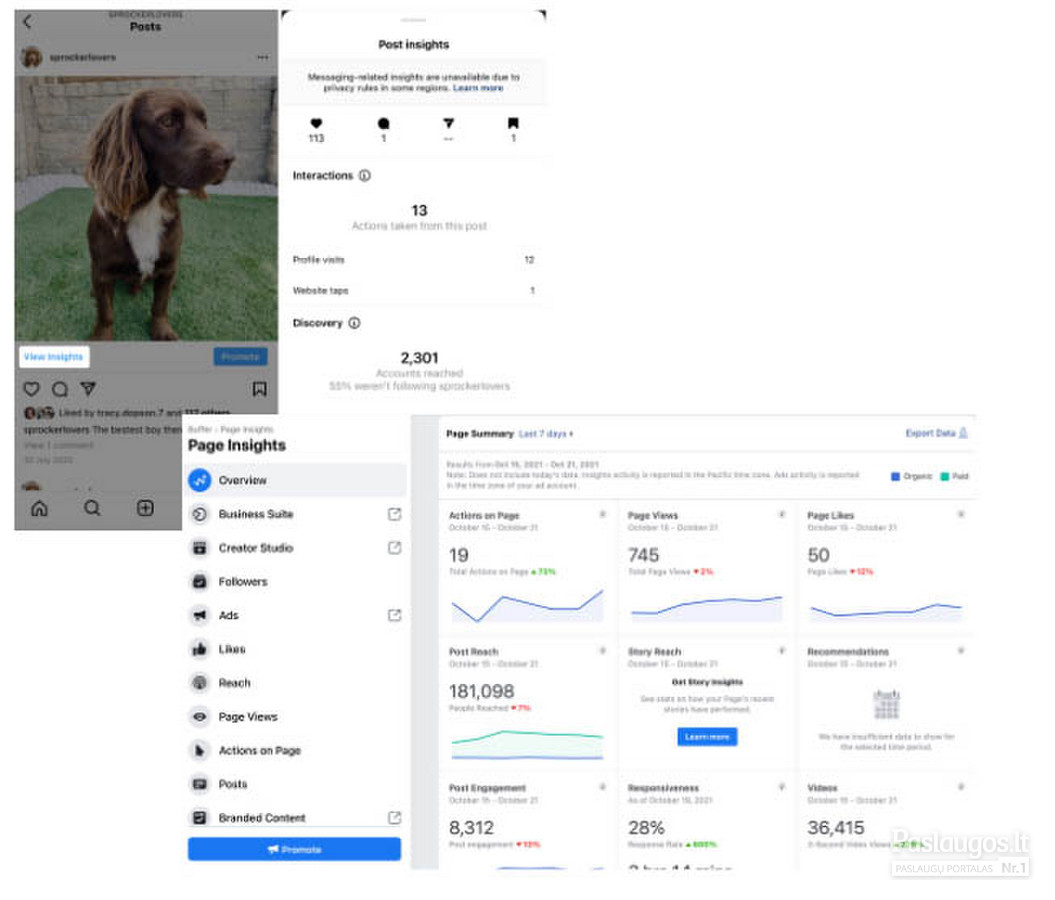Open the info icon on Page Views card
The height and width of the screenshot is (900, 1055).
782,515
